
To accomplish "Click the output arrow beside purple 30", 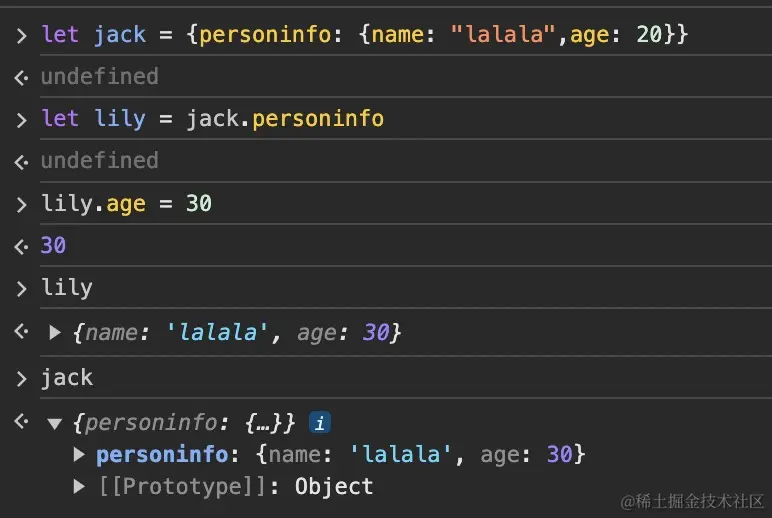I will click(21, 246).
